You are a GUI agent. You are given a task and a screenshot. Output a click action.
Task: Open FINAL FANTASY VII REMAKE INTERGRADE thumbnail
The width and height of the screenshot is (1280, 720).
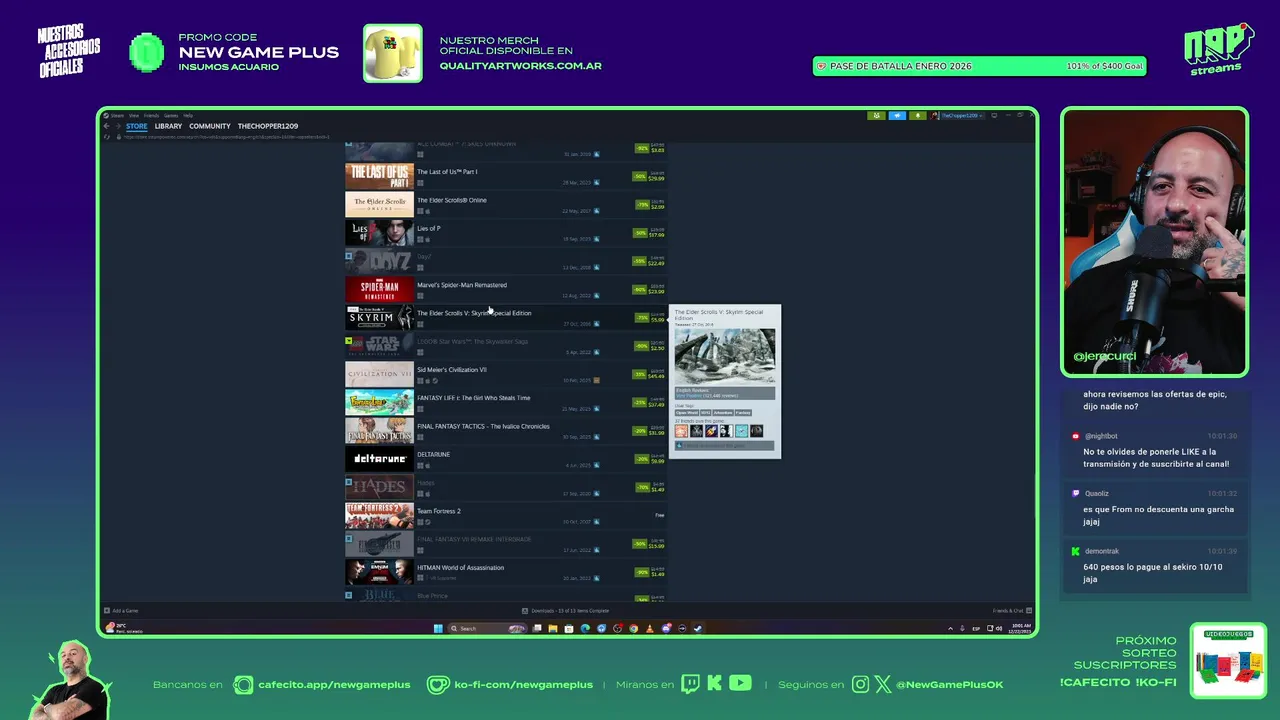point(379,544)
